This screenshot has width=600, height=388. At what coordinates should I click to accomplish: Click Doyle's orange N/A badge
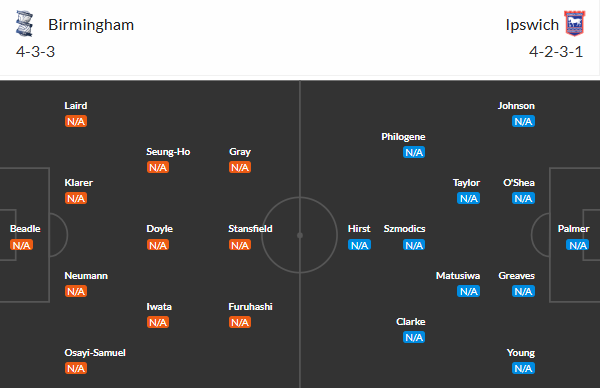click(158, 245)
